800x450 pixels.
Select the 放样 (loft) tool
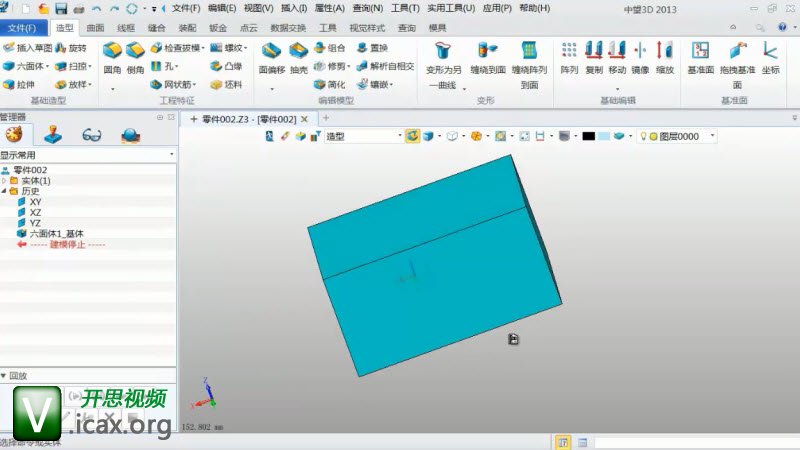(71, 84)
